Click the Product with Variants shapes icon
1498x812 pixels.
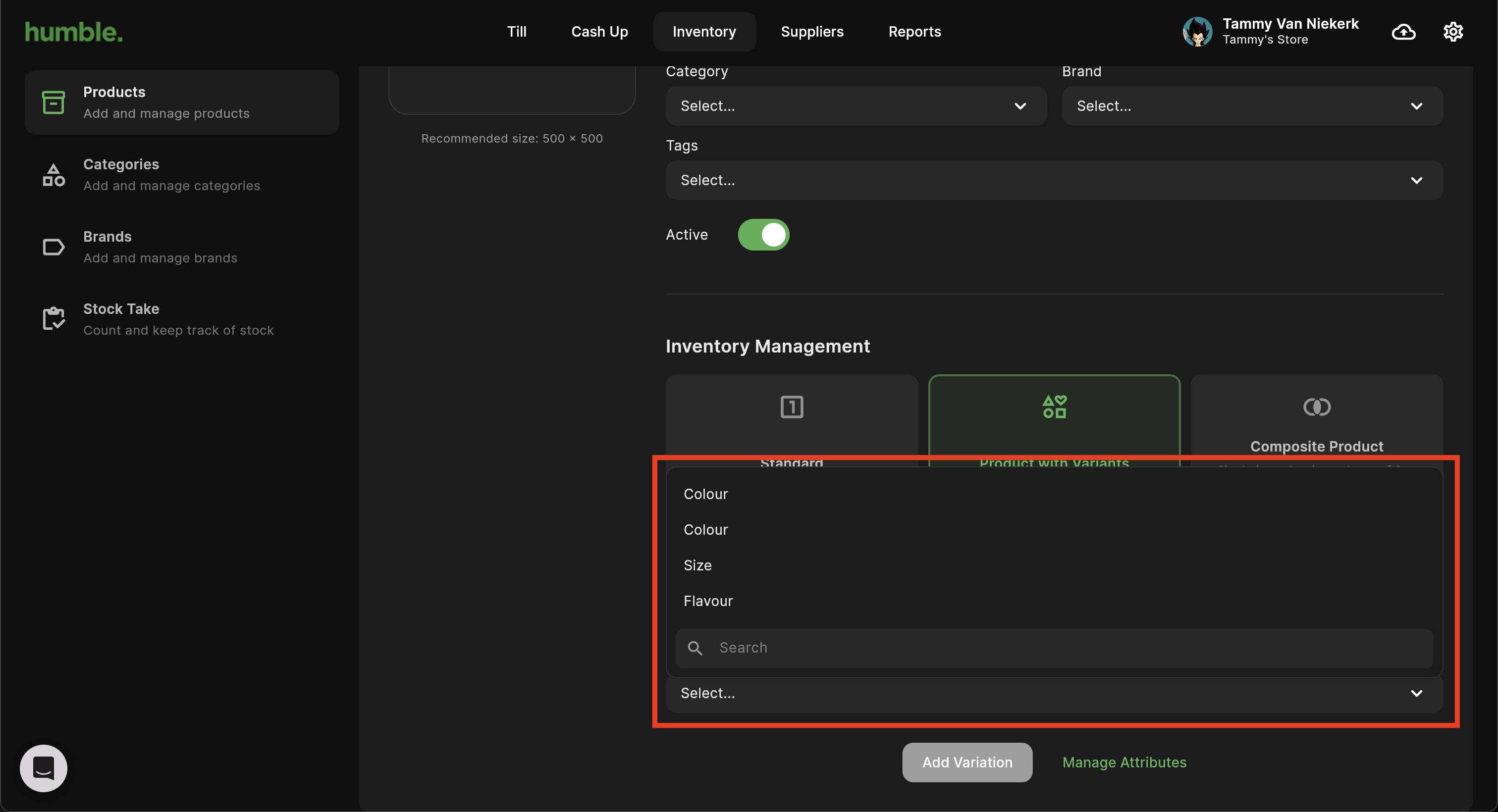coord(1054,406)
